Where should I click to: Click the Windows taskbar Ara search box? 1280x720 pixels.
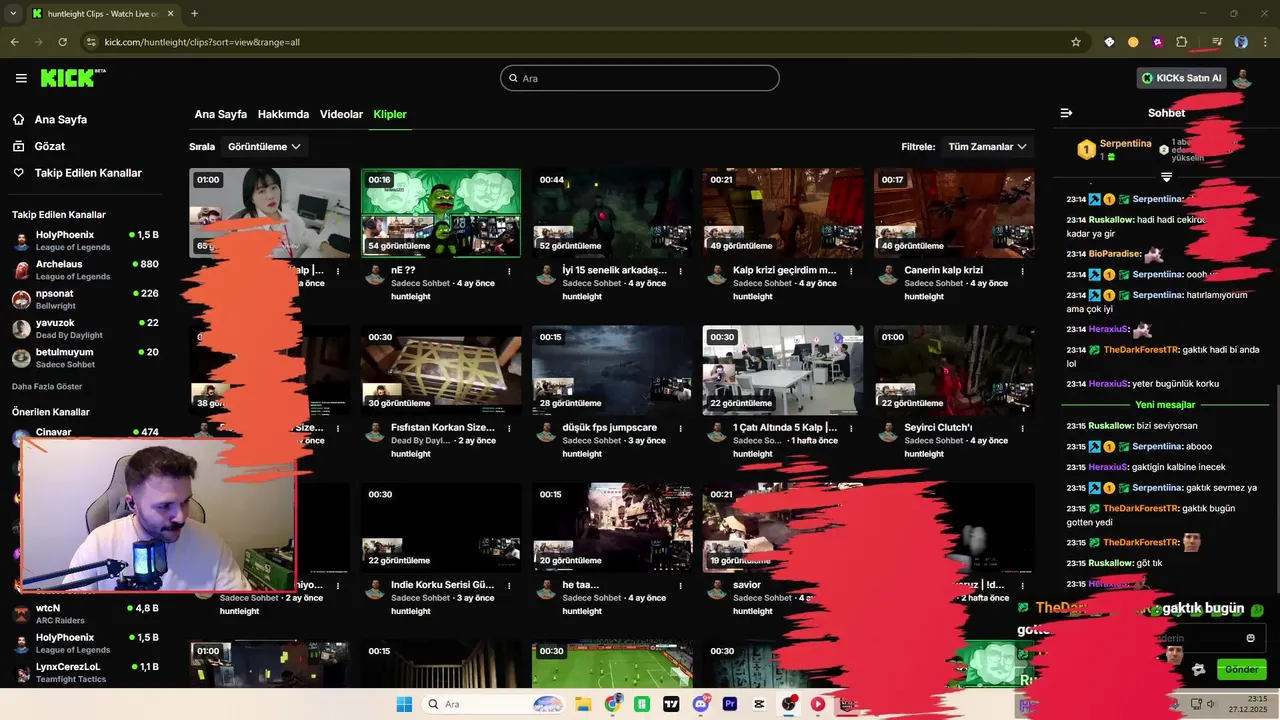pyautogui.click(x=492, y=704)
